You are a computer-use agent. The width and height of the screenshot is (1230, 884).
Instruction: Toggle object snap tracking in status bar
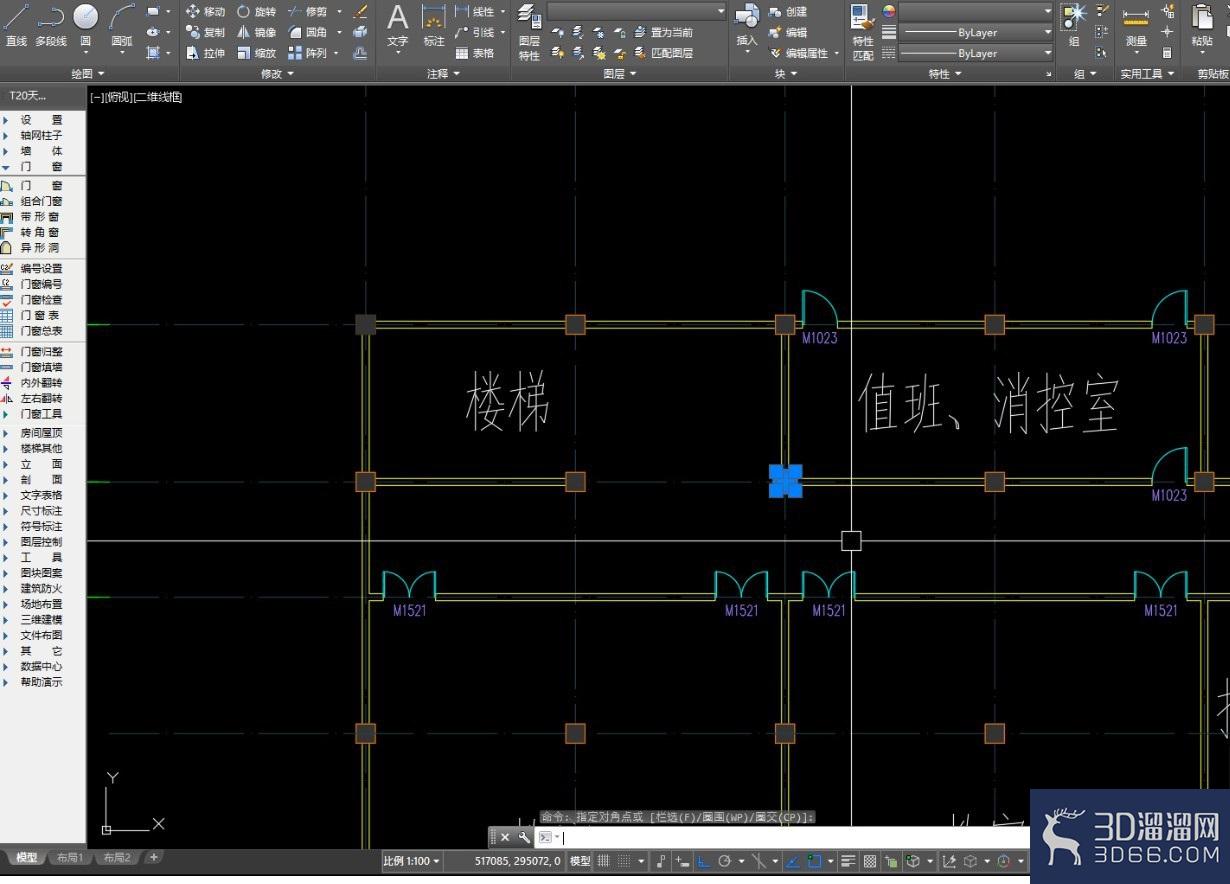pyautogui.click(x=792, y=861)
